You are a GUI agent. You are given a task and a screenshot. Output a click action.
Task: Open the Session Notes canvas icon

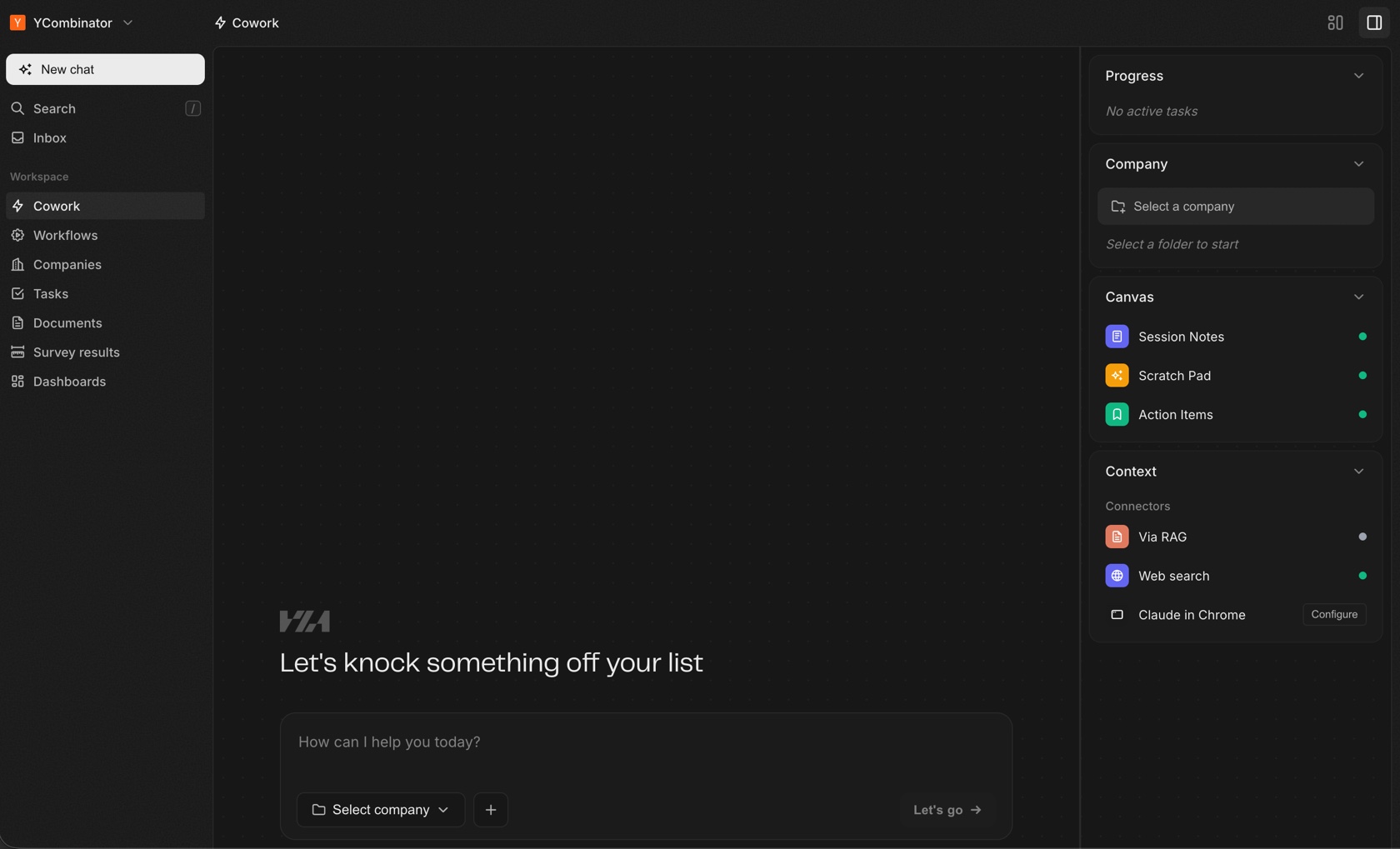(x=1117, y=337)
